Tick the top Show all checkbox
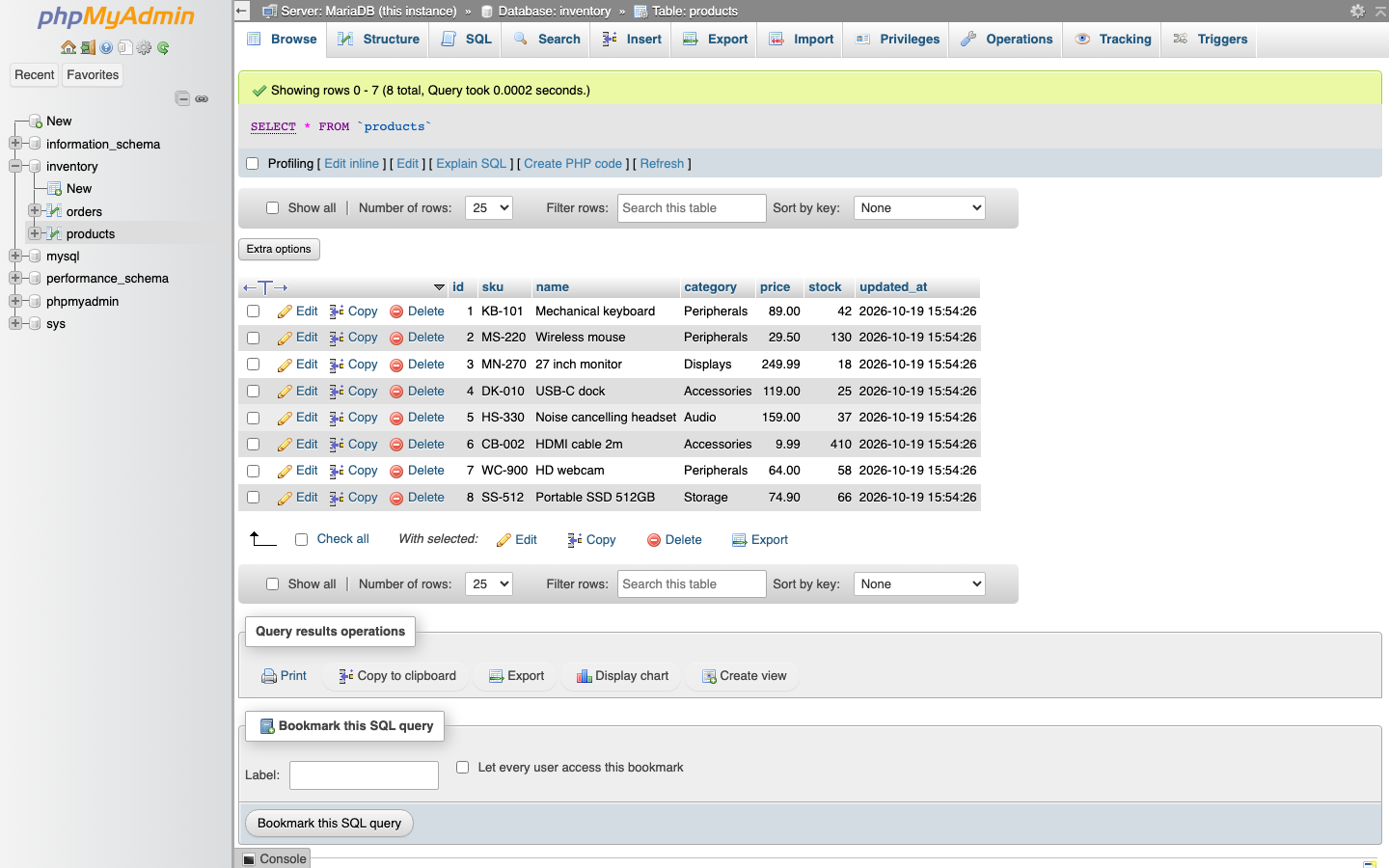Viewport: 1389px width, 868px height. tap(272, 208)
